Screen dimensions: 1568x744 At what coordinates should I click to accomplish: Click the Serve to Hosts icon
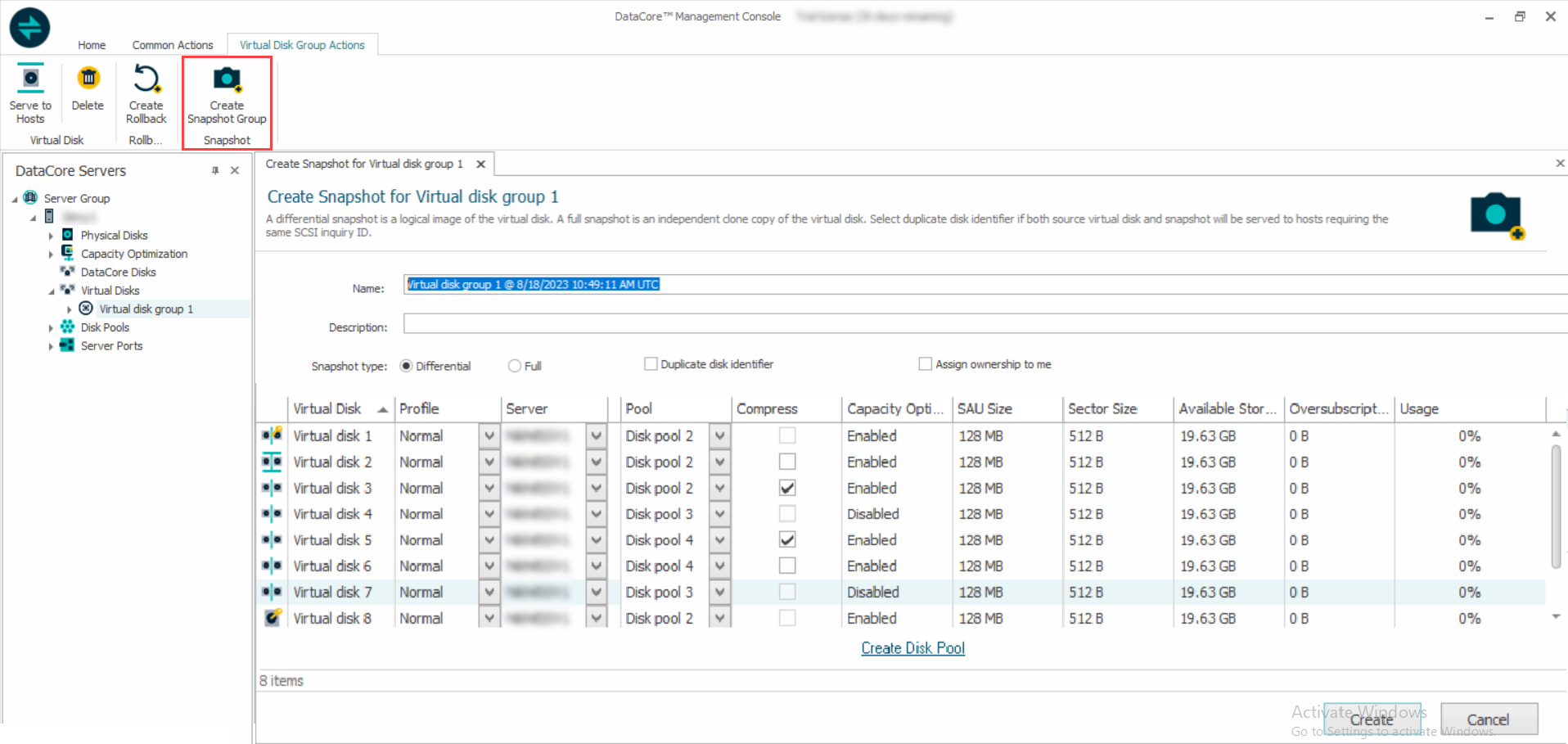(x=30, y=79)
